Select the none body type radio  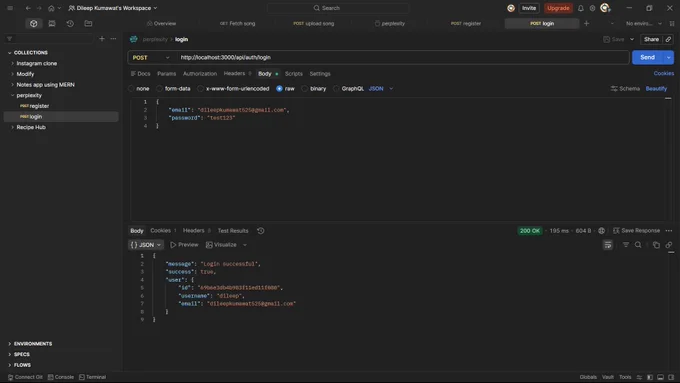(131, 88)
